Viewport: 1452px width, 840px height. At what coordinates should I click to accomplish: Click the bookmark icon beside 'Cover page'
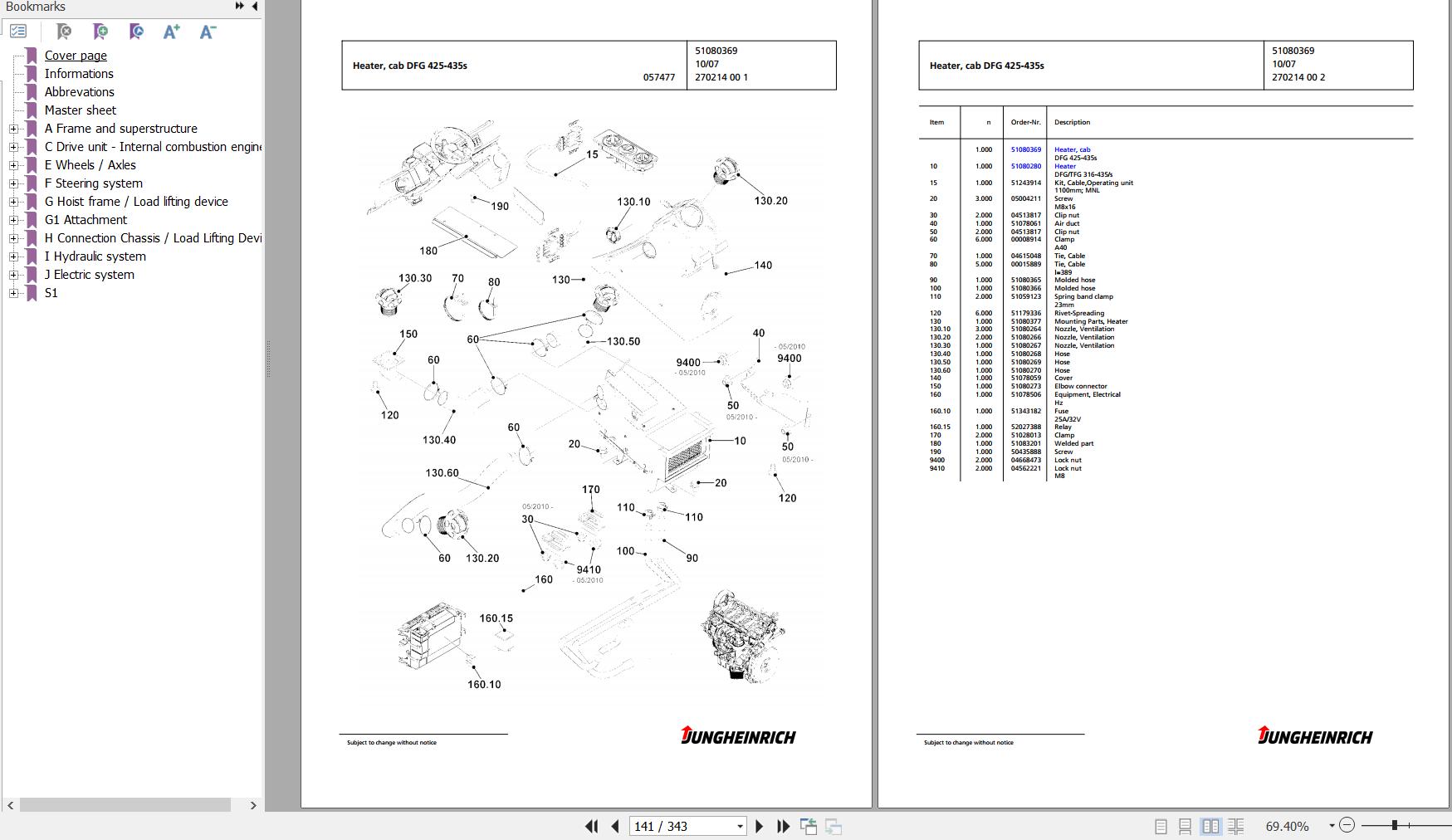tap(32, 56)
